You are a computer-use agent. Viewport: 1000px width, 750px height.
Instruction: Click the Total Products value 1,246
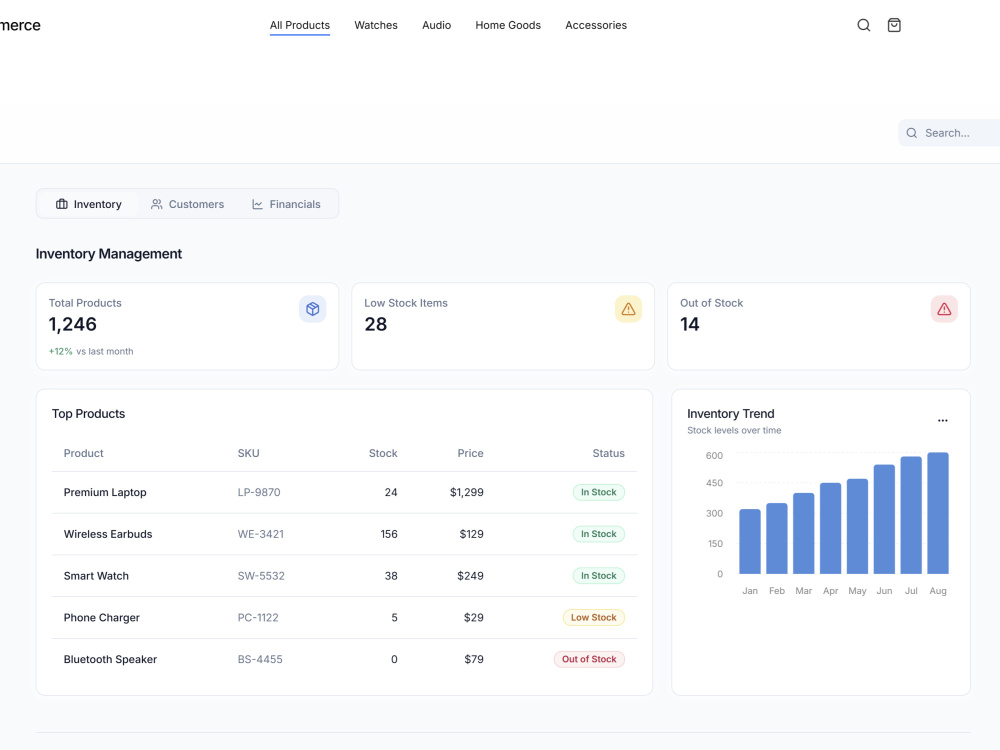pos(73,325)
